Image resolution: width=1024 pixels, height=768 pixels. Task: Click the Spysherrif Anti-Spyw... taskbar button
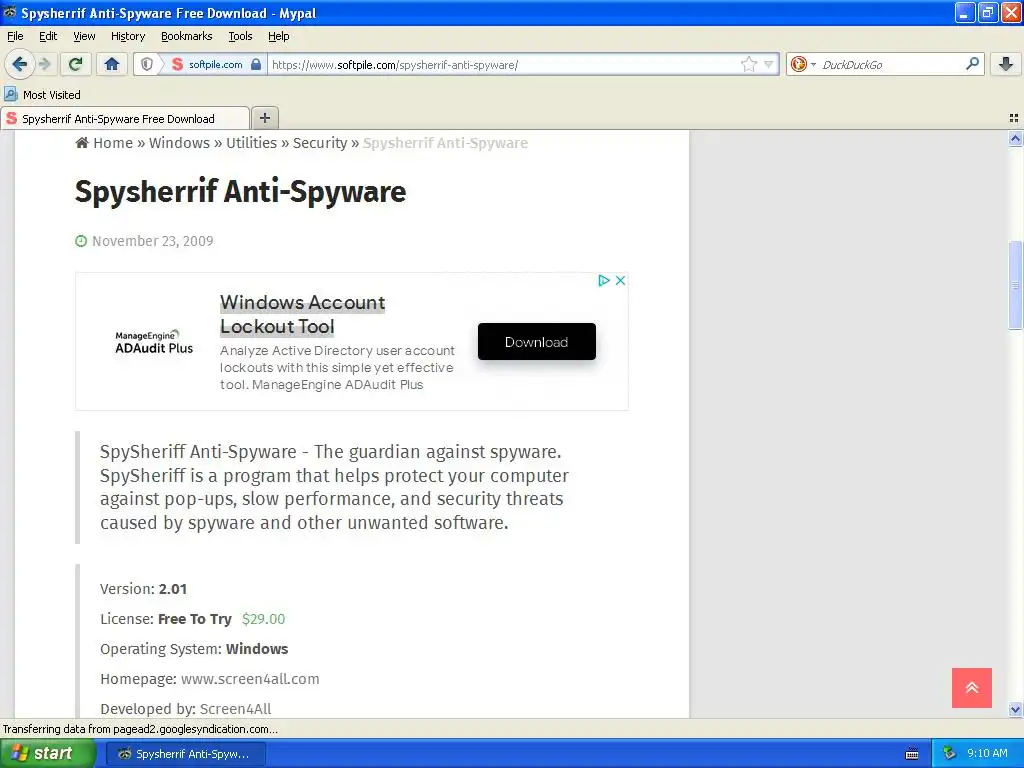(185, 754)
